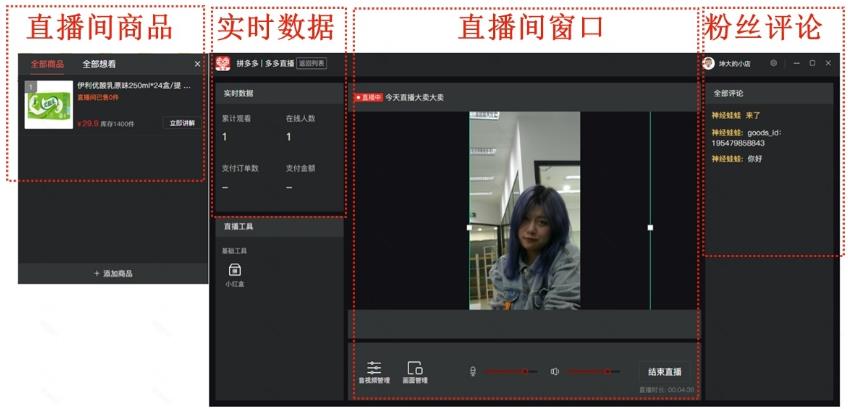Click product title 伊利优酸乳原味250ml*24盒
Image resolution: width=848 pixels, height=409 pixels.
pos(134,85)
